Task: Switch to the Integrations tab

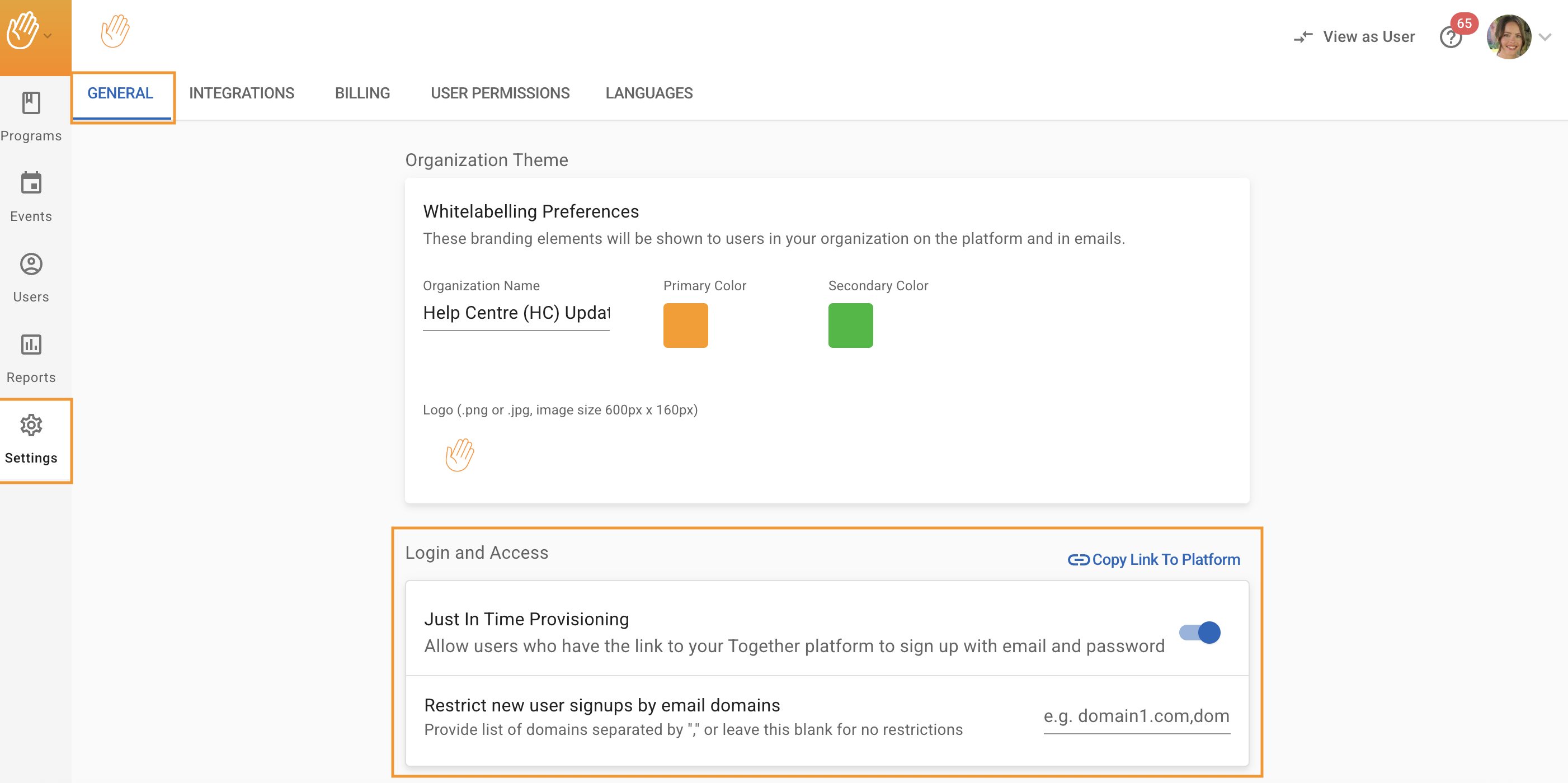Action: tap(241, 93)
